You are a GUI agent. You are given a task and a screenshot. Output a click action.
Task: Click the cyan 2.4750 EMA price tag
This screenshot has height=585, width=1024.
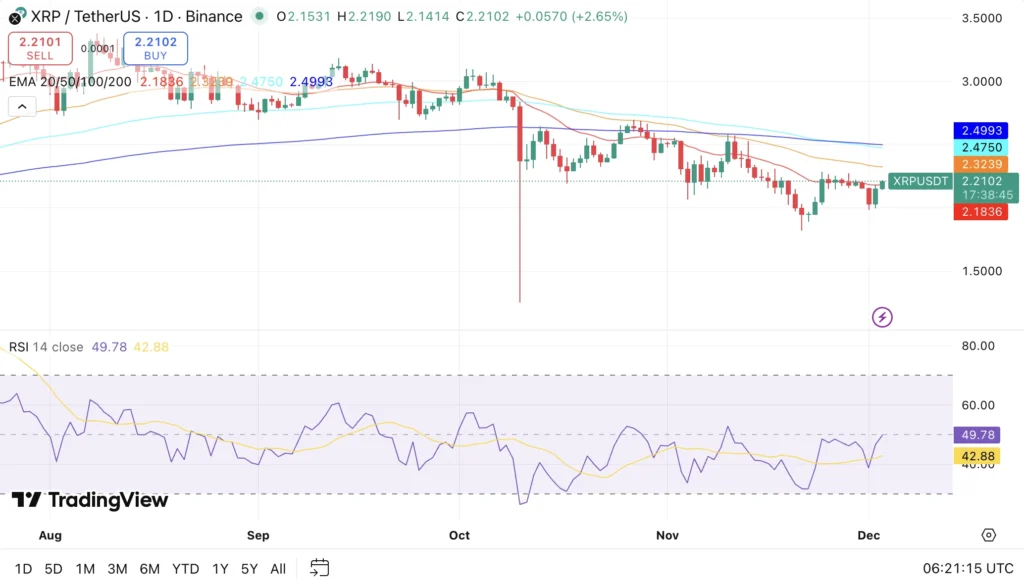981,148
